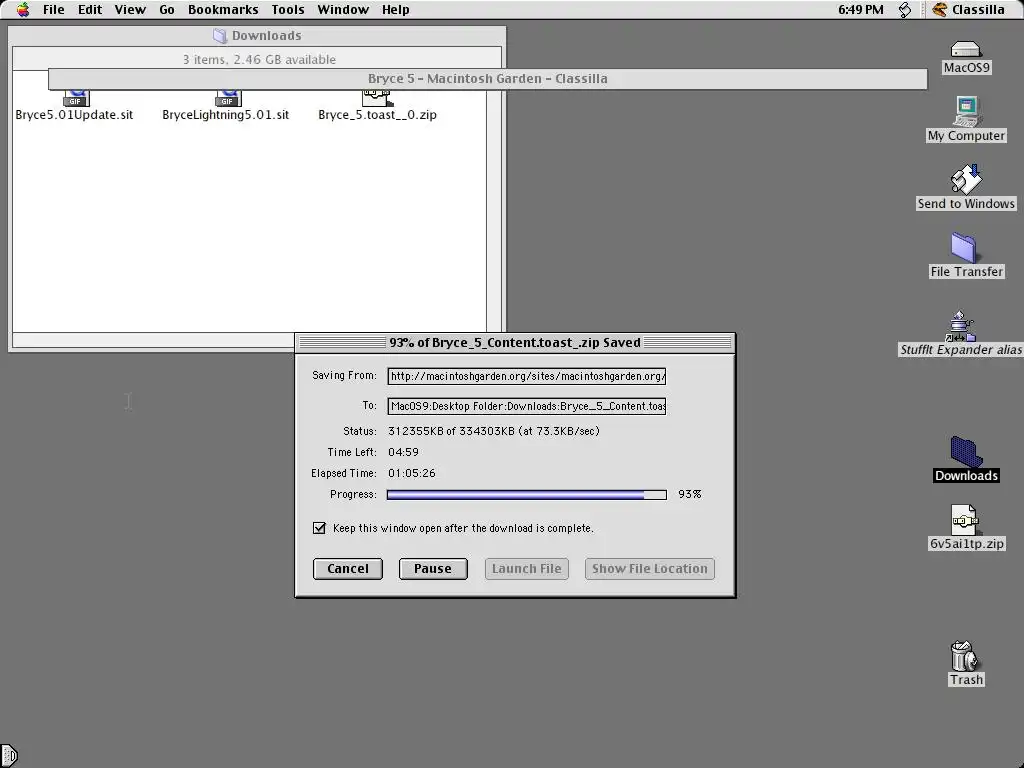Select BryceLightning5.01.sit file icon
Viewport: 1024px width, 768px height.
(x=227, y=99)
